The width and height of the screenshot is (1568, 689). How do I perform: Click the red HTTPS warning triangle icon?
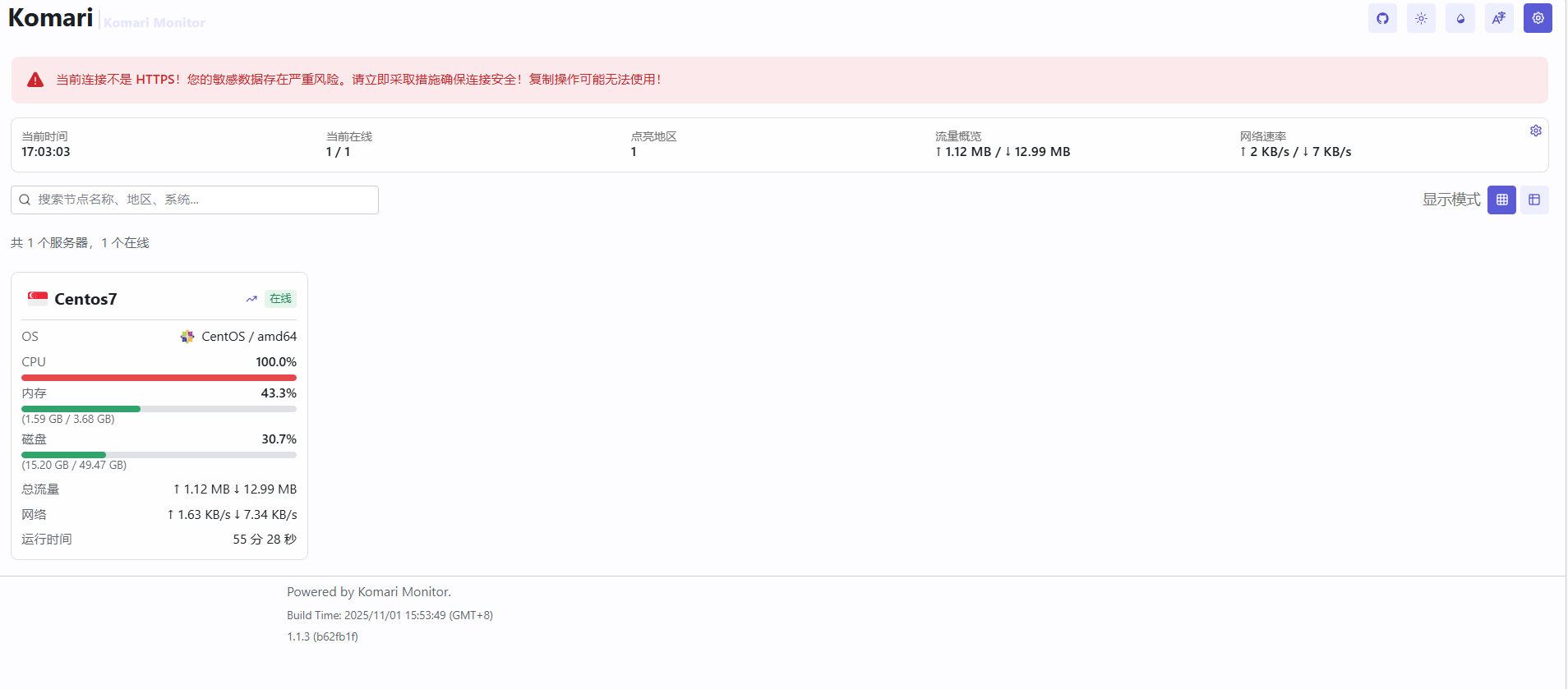click(35, 80)
